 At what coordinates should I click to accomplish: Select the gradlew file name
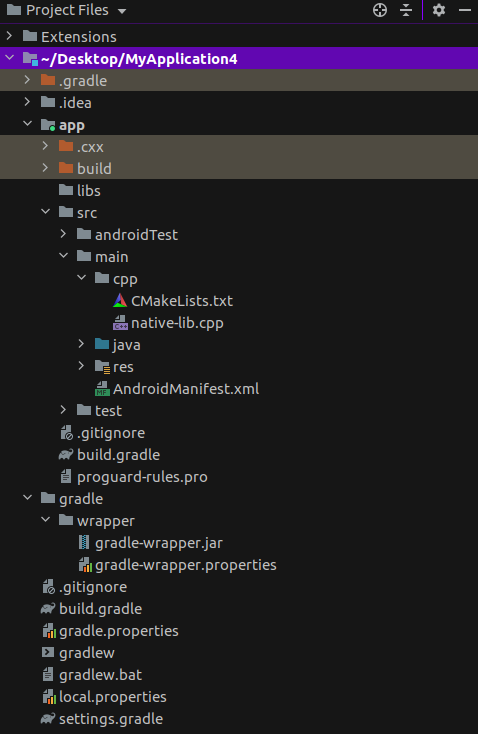(x=87, y=653)
